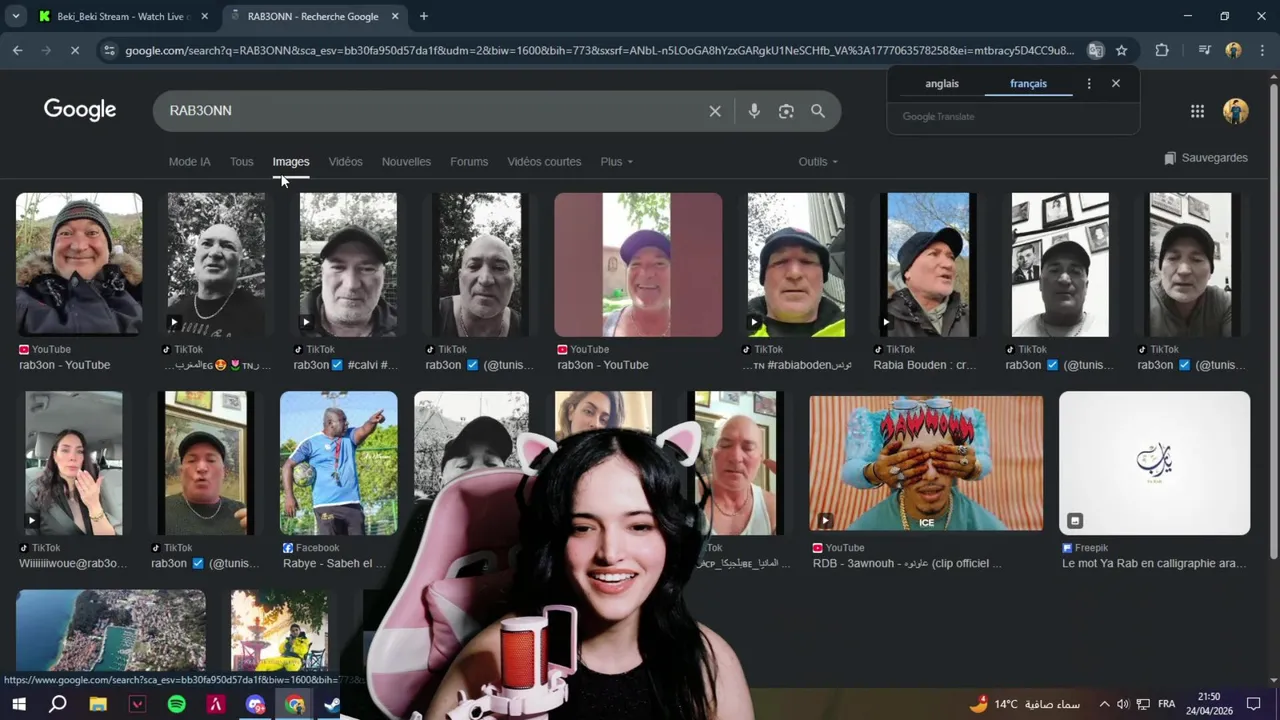Open the Rabia Bouden TikTok thumbnail
Image resolution: width=1280 pixels, height=720 pixels.
pos(928,265)
